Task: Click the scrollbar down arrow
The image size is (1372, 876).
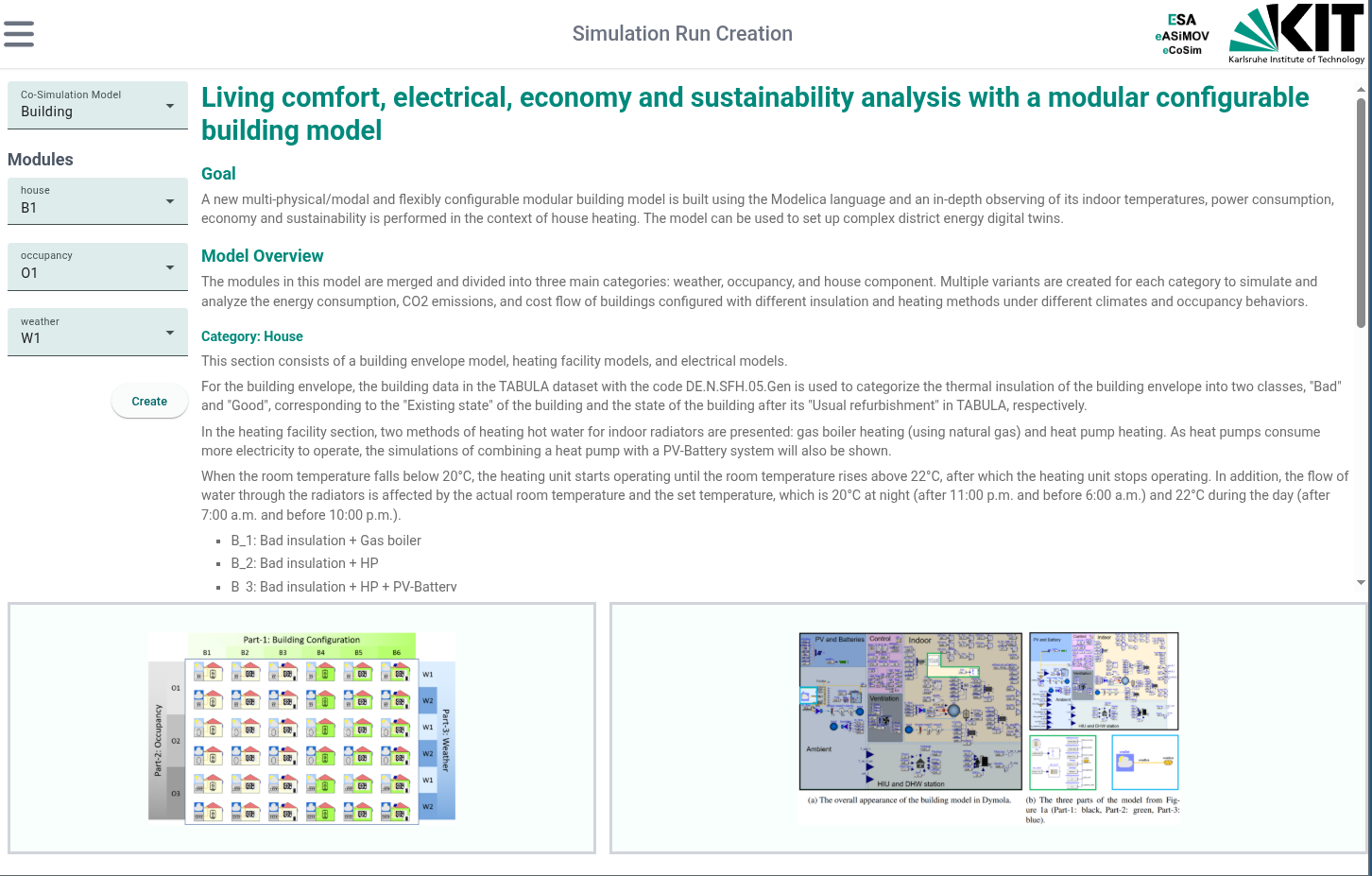Action: tap(1361, 582)
